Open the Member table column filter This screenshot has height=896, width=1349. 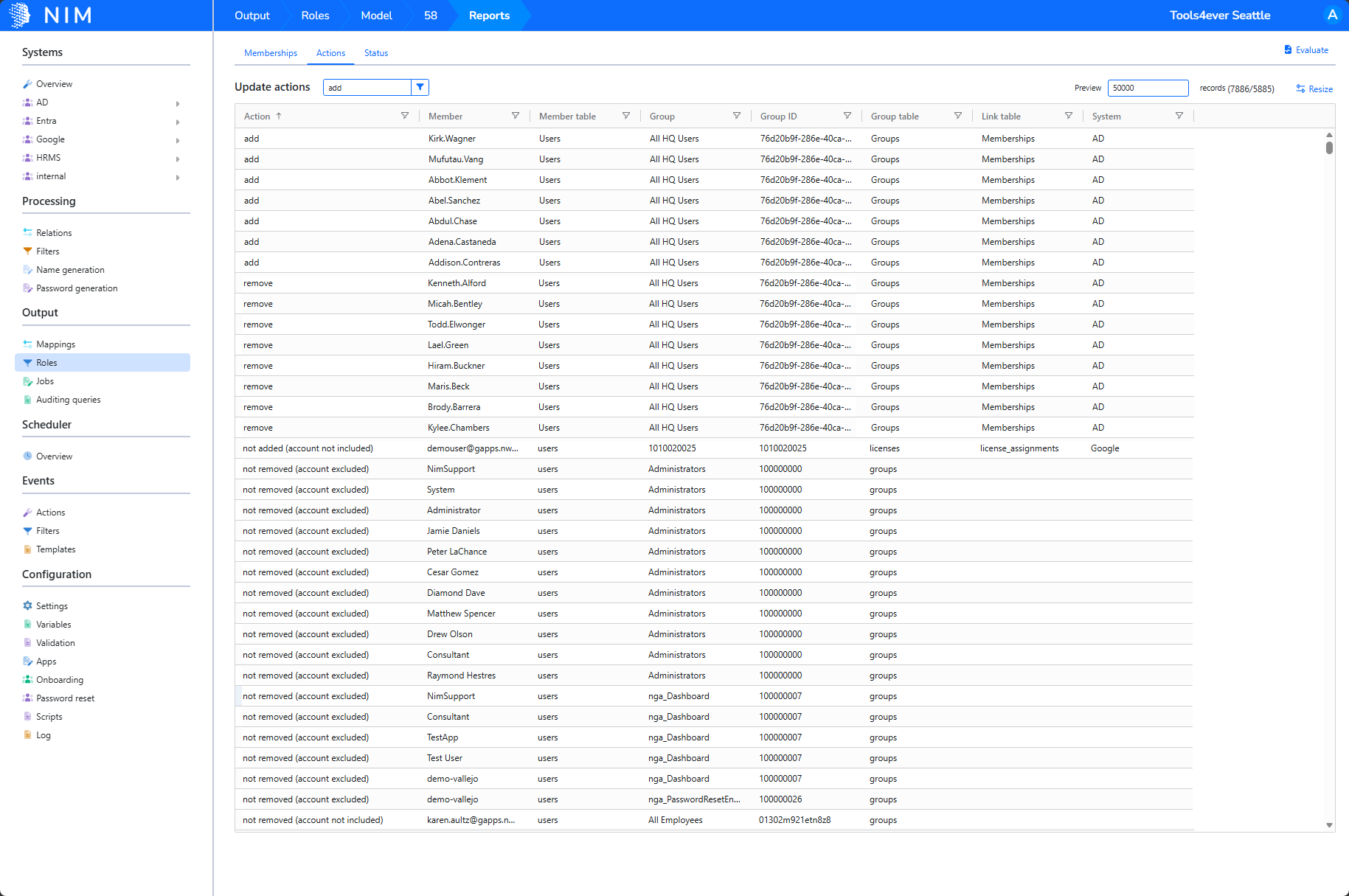click(626, 116)
